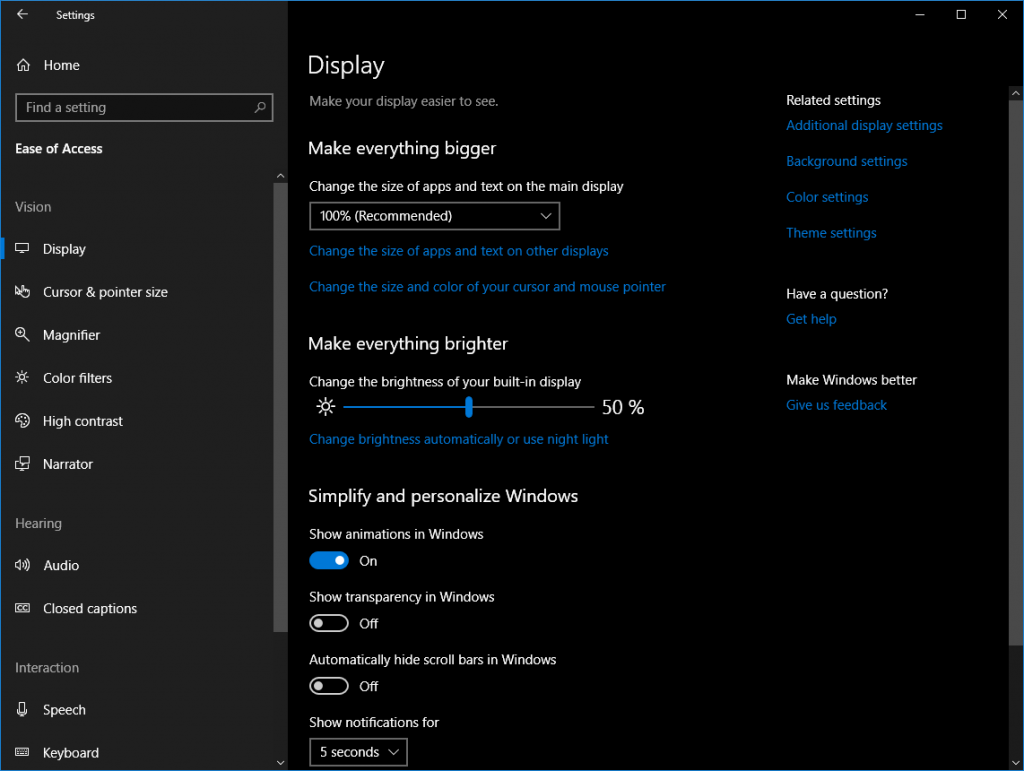Turn off Show animations in Windows
Screen dimensions: 1024x771
(328, 560)
